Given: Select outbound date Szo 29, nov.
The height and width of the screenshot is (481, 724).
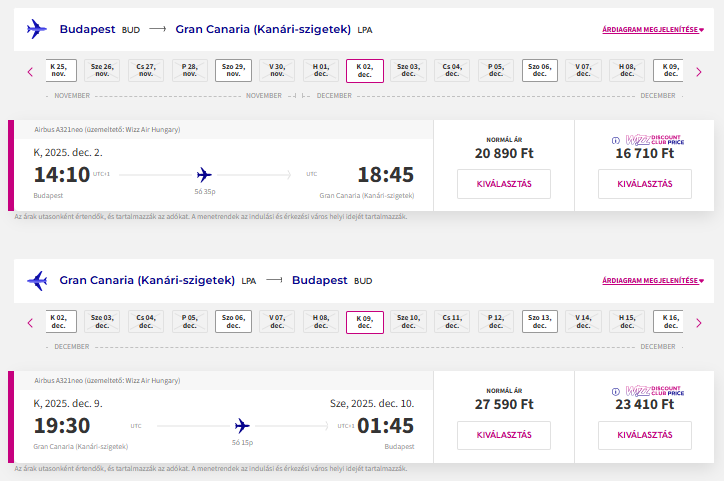Looking at the screenshot, I should [x=233, y=70].
